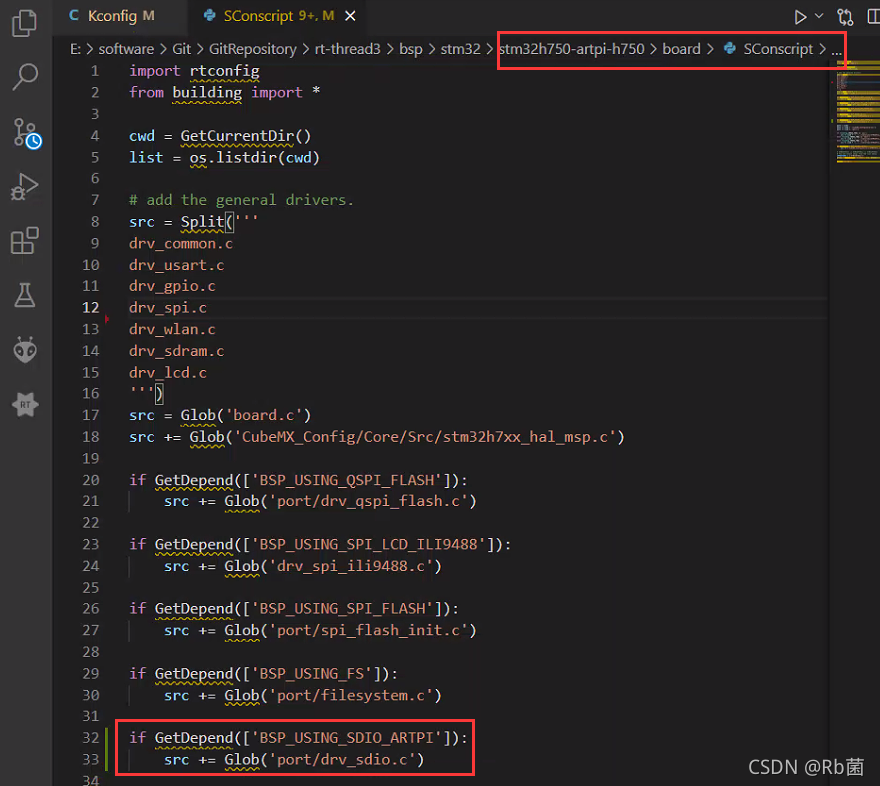Open the stm32h750-artpi-h750 breadcrumb link

[x=572, y=48]
